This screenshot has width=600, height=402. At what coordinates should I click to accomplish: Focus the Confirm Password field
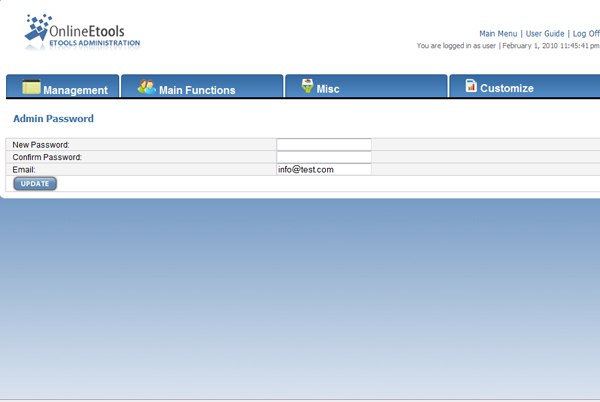pos(324,157)
